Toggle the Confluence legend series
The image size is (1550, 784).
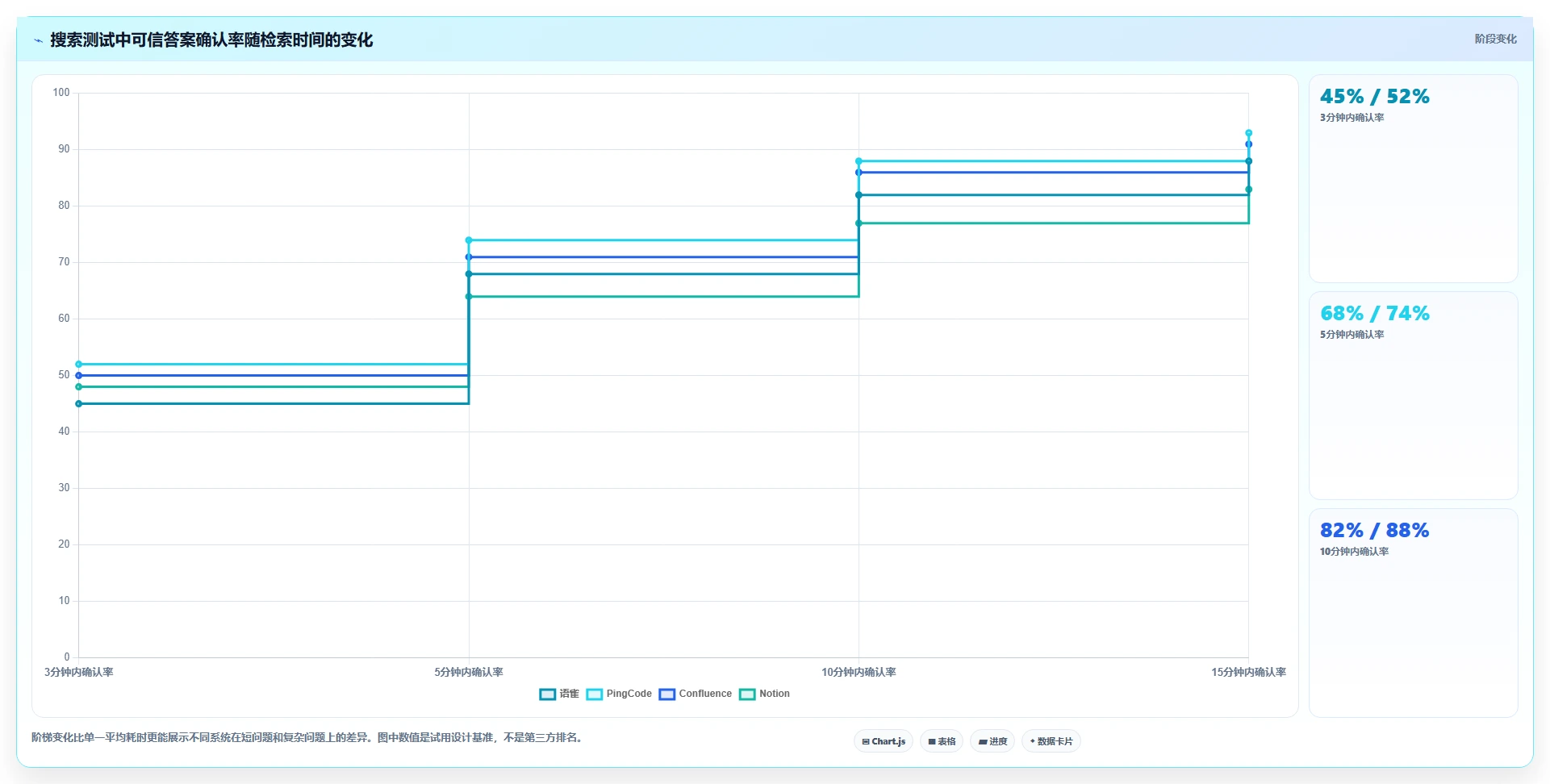[696, 694]
